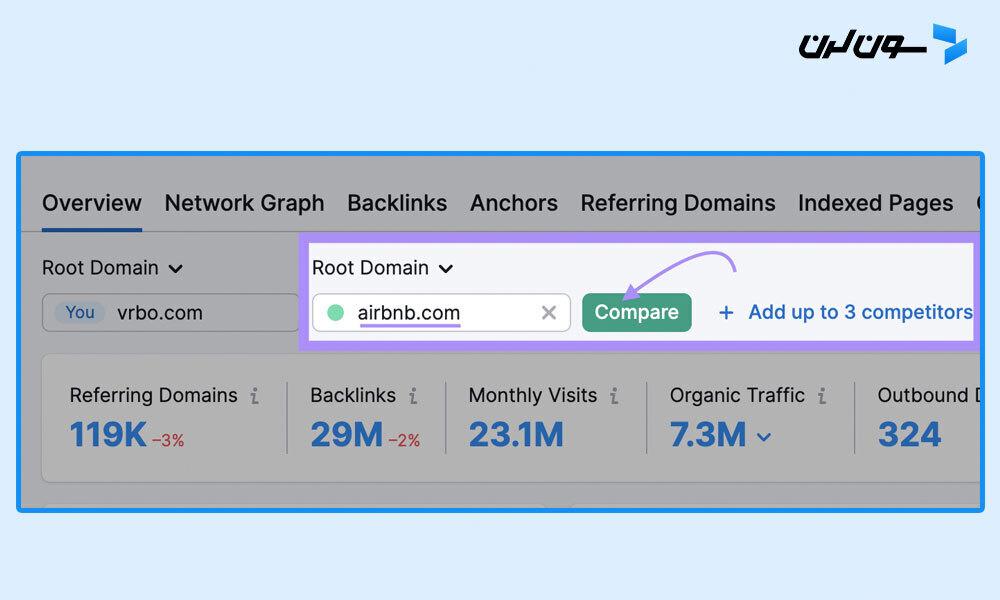This screenshot has height=600, width=1000.
Task: Click the 29M backlinks value
Action: 346,435
